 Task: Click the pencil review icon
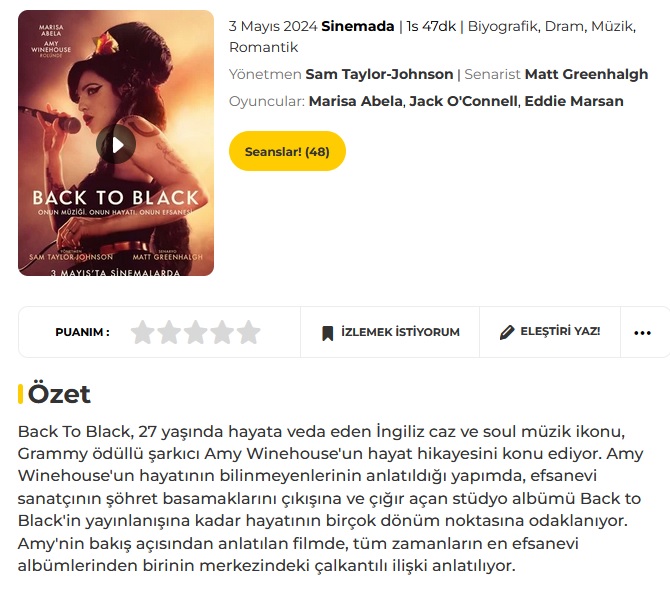point(507,332)
